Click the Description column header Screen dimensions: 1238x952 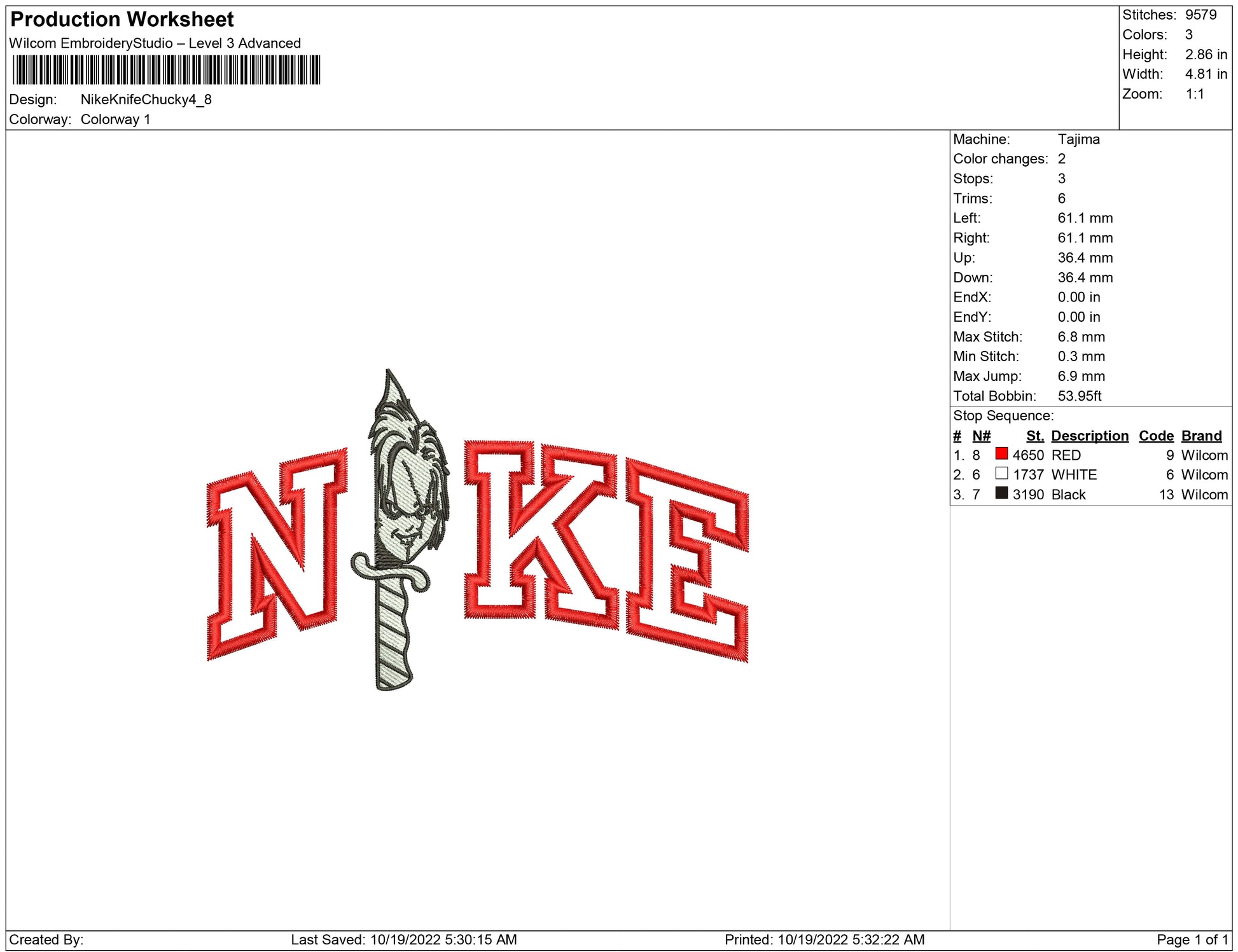tap(1089, 436)
